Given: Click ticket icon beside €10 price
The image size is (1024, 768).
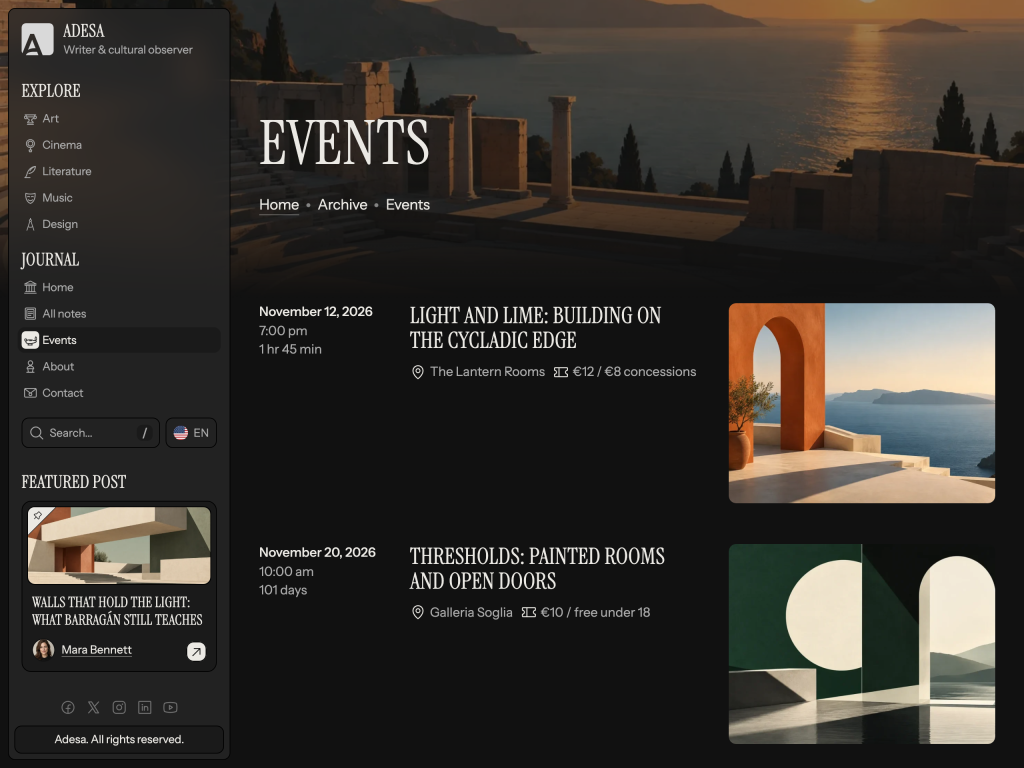Looking at the screenshot, I should point(528,613).
